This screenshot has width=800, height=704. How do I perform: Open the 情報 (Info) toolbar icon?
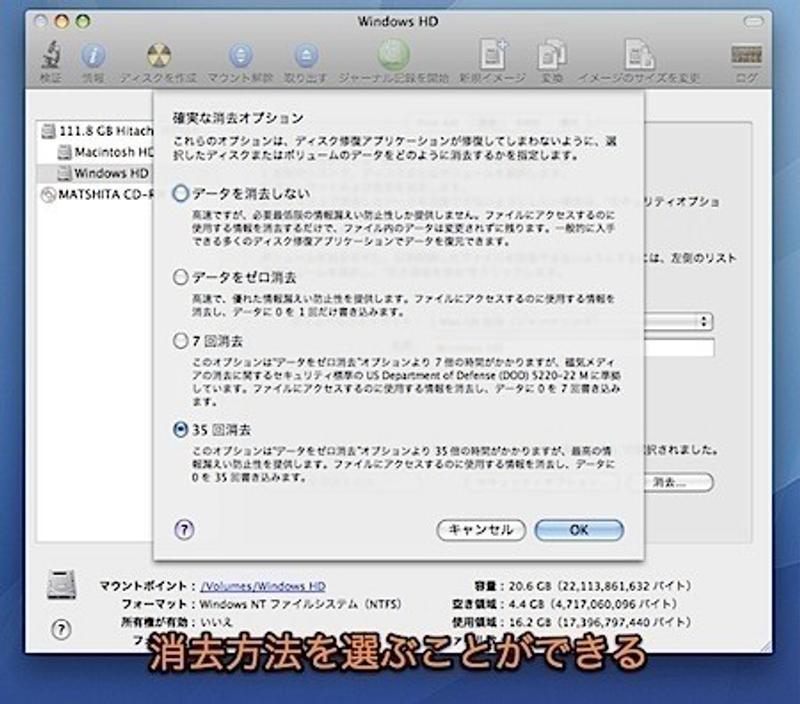[95, 55]
